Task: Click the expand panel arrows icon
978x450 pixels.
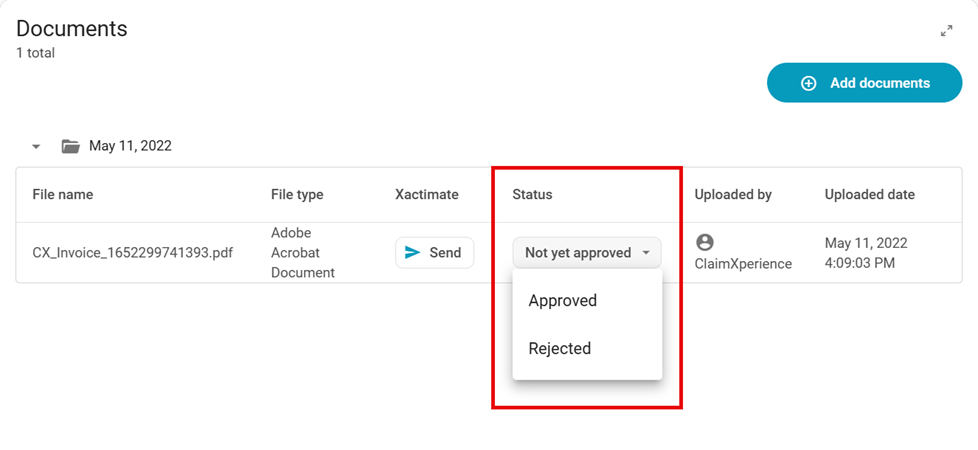Action: pyautogui.click(x=946, y=31)
